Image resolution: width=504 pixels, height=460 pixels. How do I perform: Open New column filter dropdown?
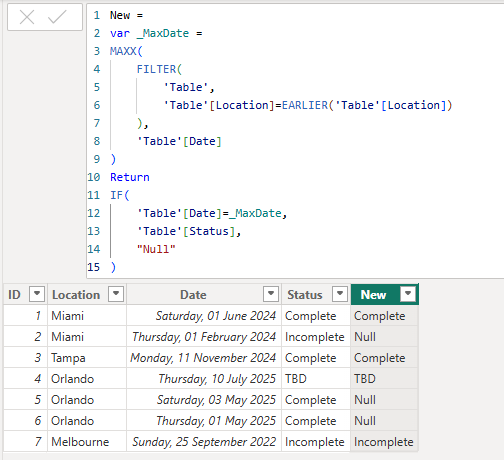pos(408,294)
